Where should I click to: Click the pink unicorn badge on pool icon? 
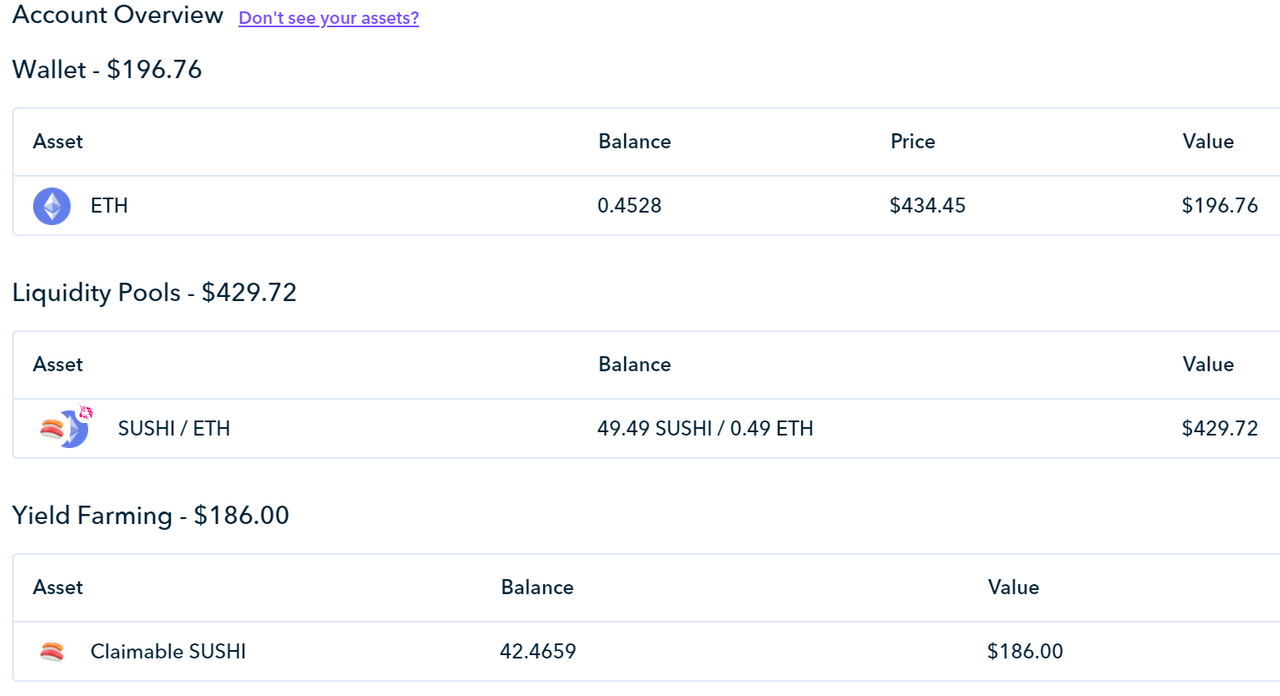click(86, 411)
